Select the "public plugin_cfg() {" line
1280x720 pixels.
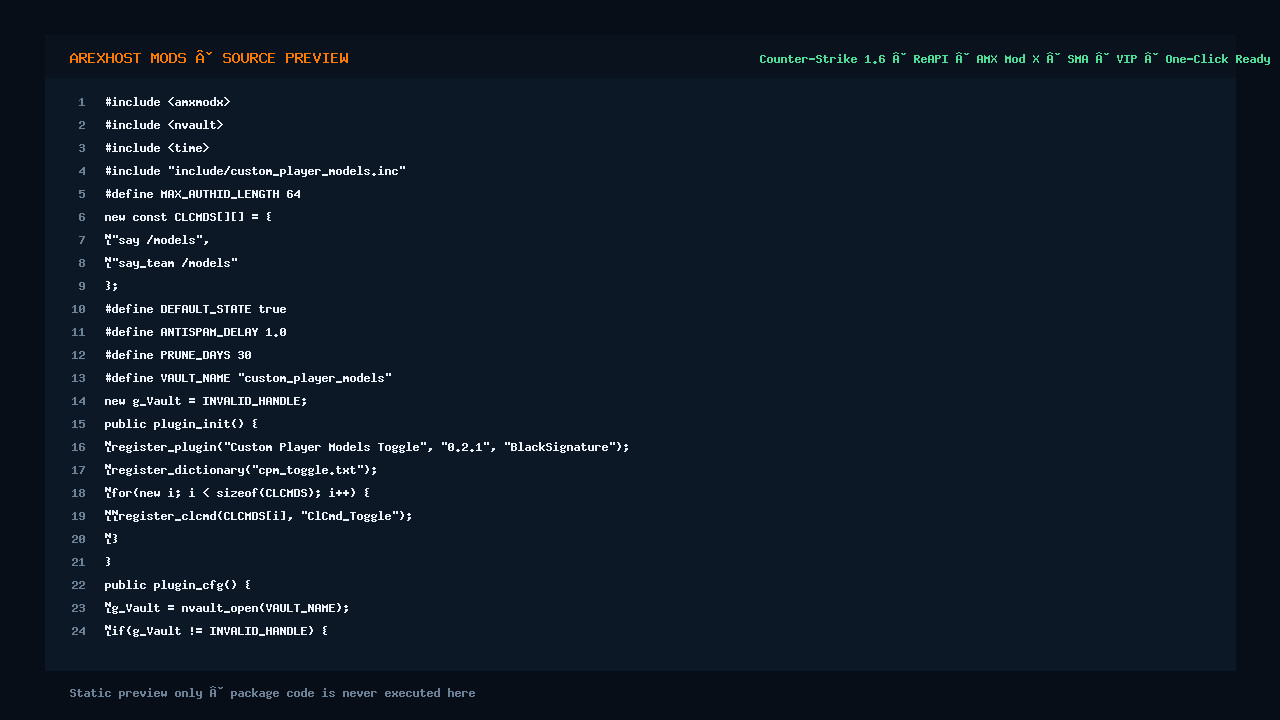point(178,585)
